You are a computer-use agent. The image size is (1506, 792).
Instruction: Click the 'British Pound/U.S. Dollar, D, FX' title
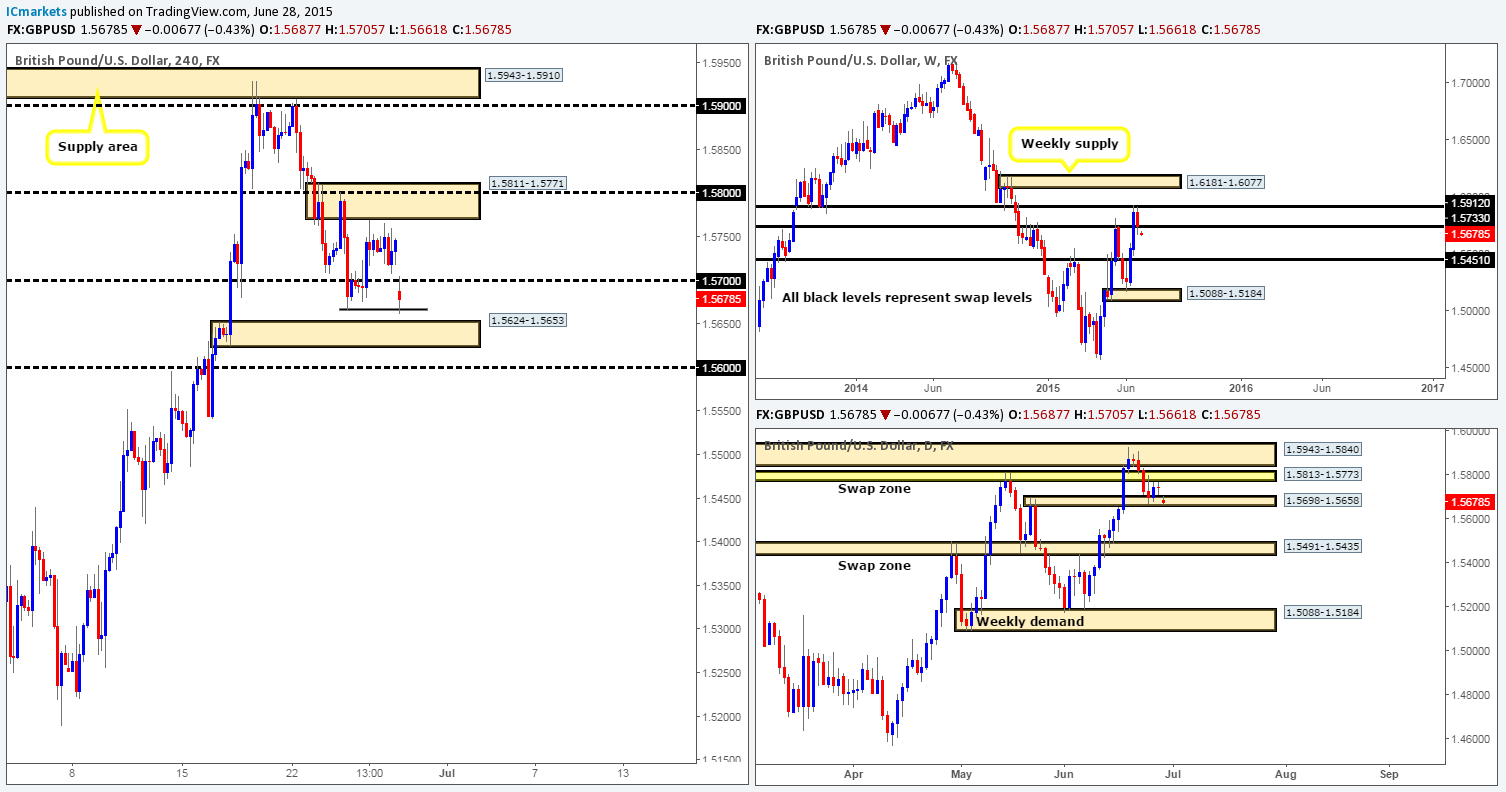(859, 445)
